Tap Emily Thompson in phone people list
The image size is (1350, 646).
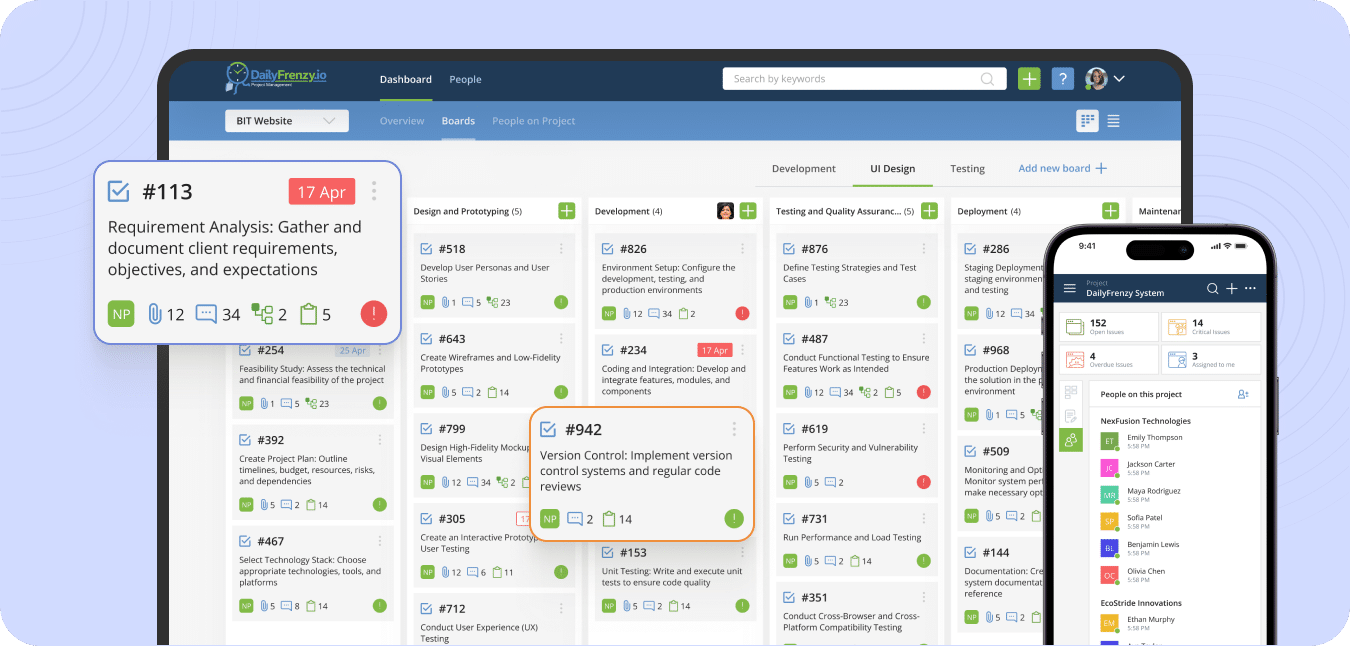tap(1154, 438)
